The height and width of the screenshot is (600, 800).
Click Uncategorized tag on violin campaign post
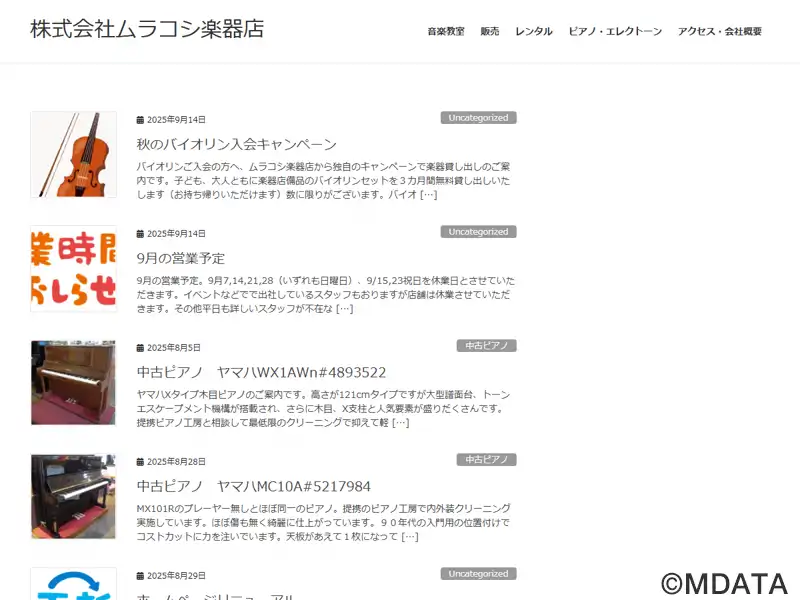tap(479, 118)
